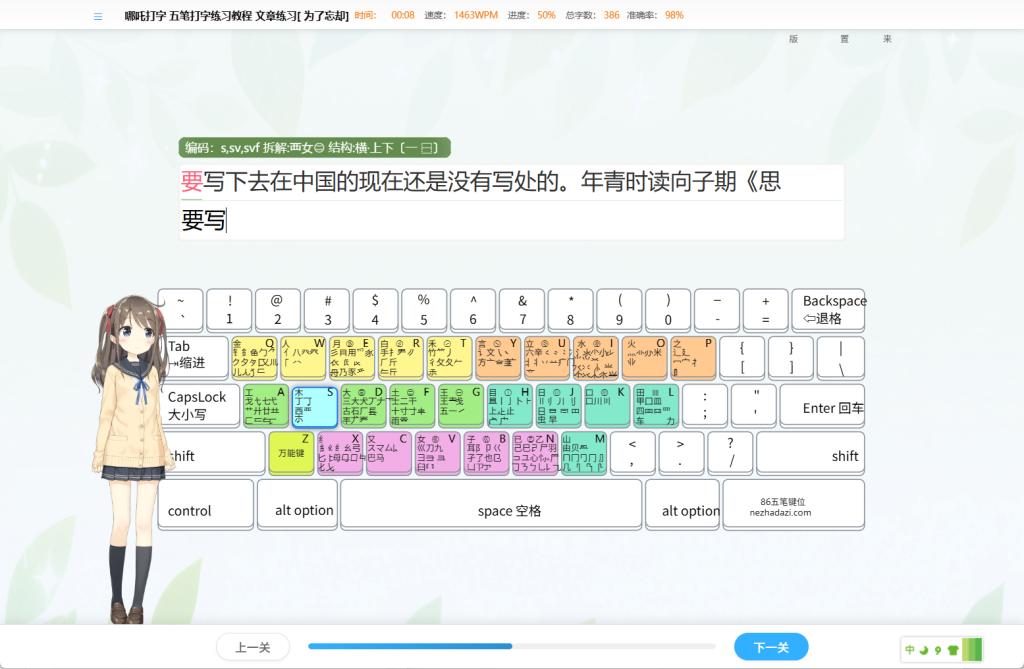Viewport: 1024px width, 669px height.
Task: Click the 置 item at top right
Action: 844,39
